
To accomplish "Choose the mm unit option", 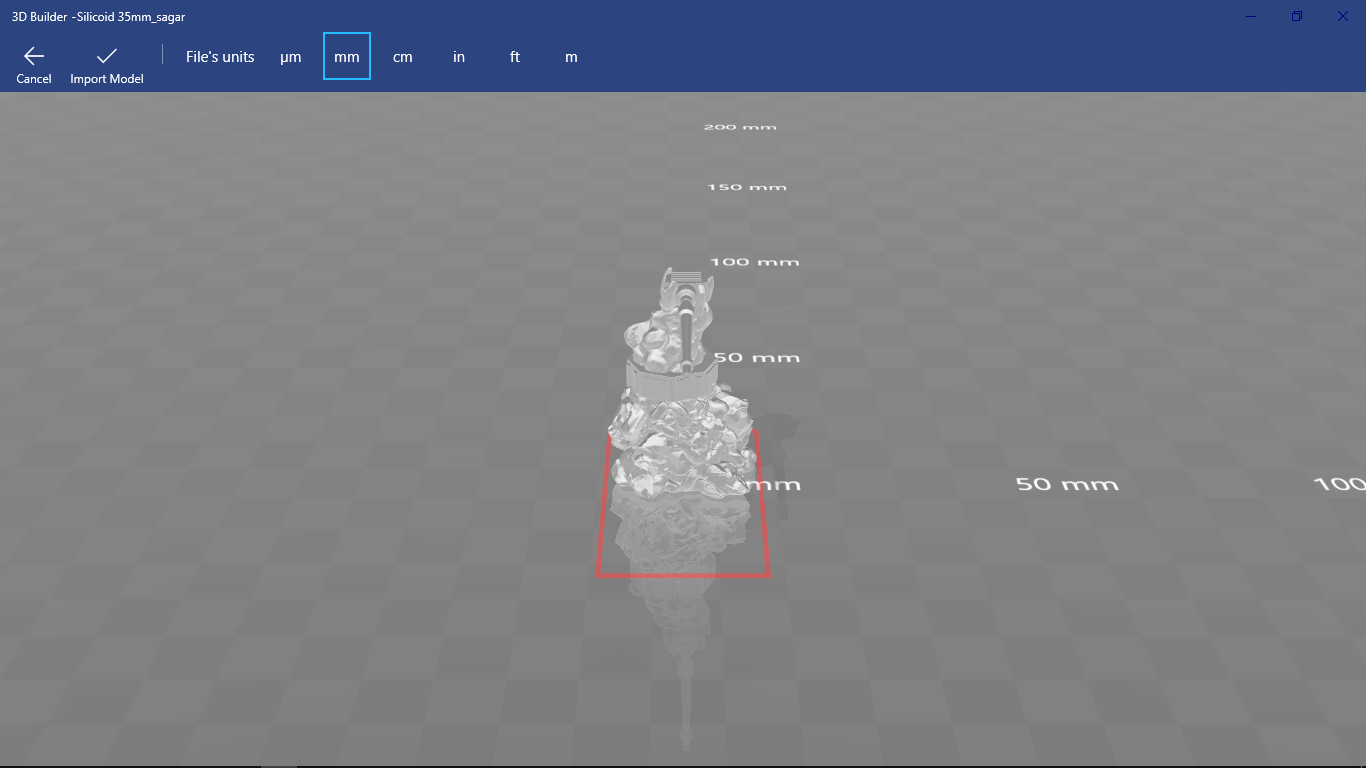I will [347, 57].
